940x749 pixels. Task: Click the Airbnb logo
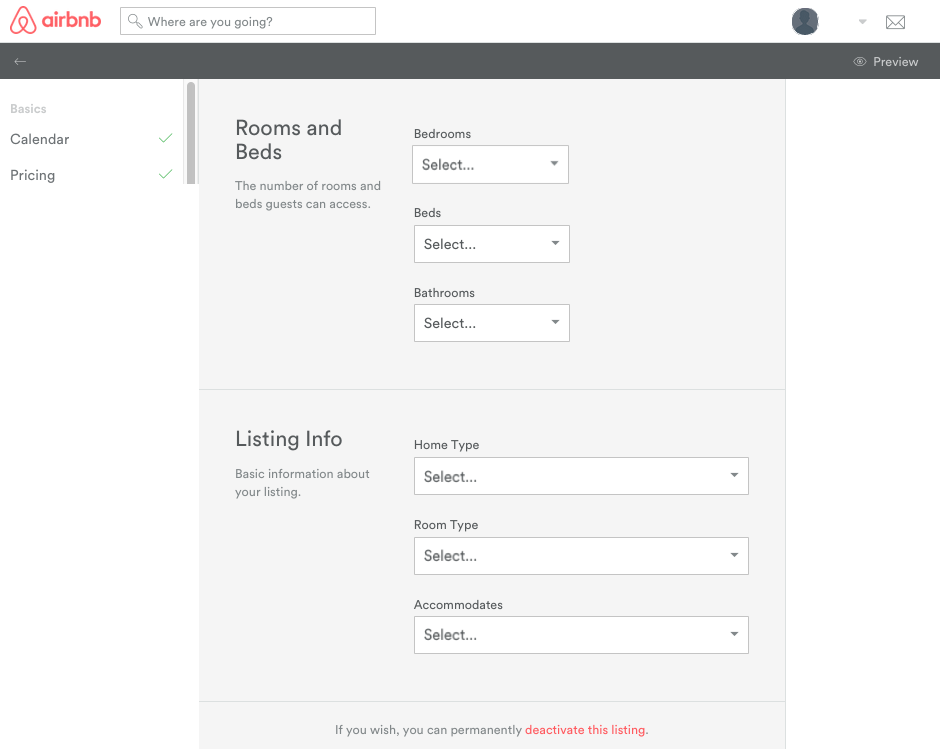pyautogui.click(x=55, y=20)
